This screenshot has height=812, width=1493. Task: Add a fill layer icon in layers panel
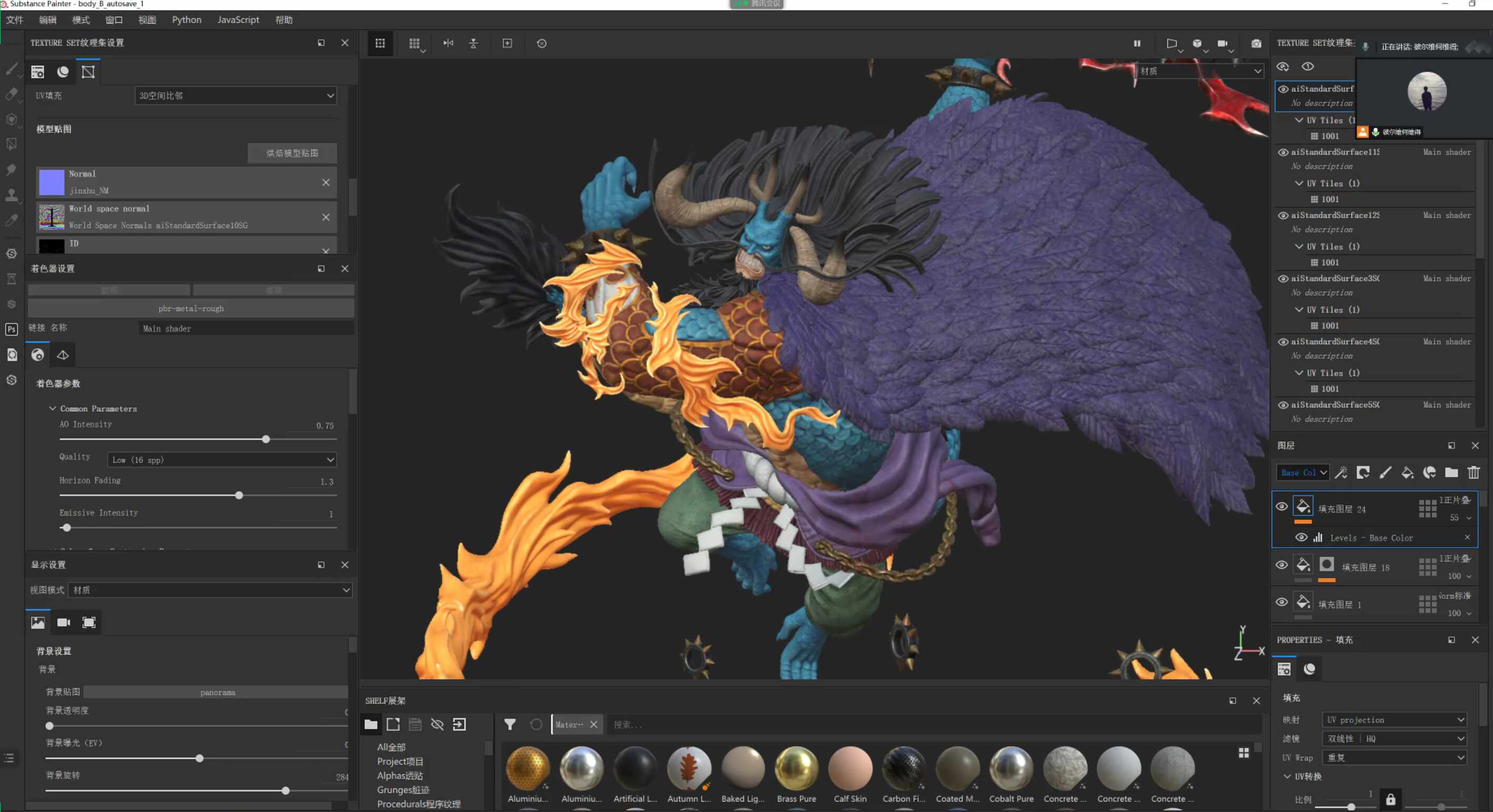tap(1407, 472)
